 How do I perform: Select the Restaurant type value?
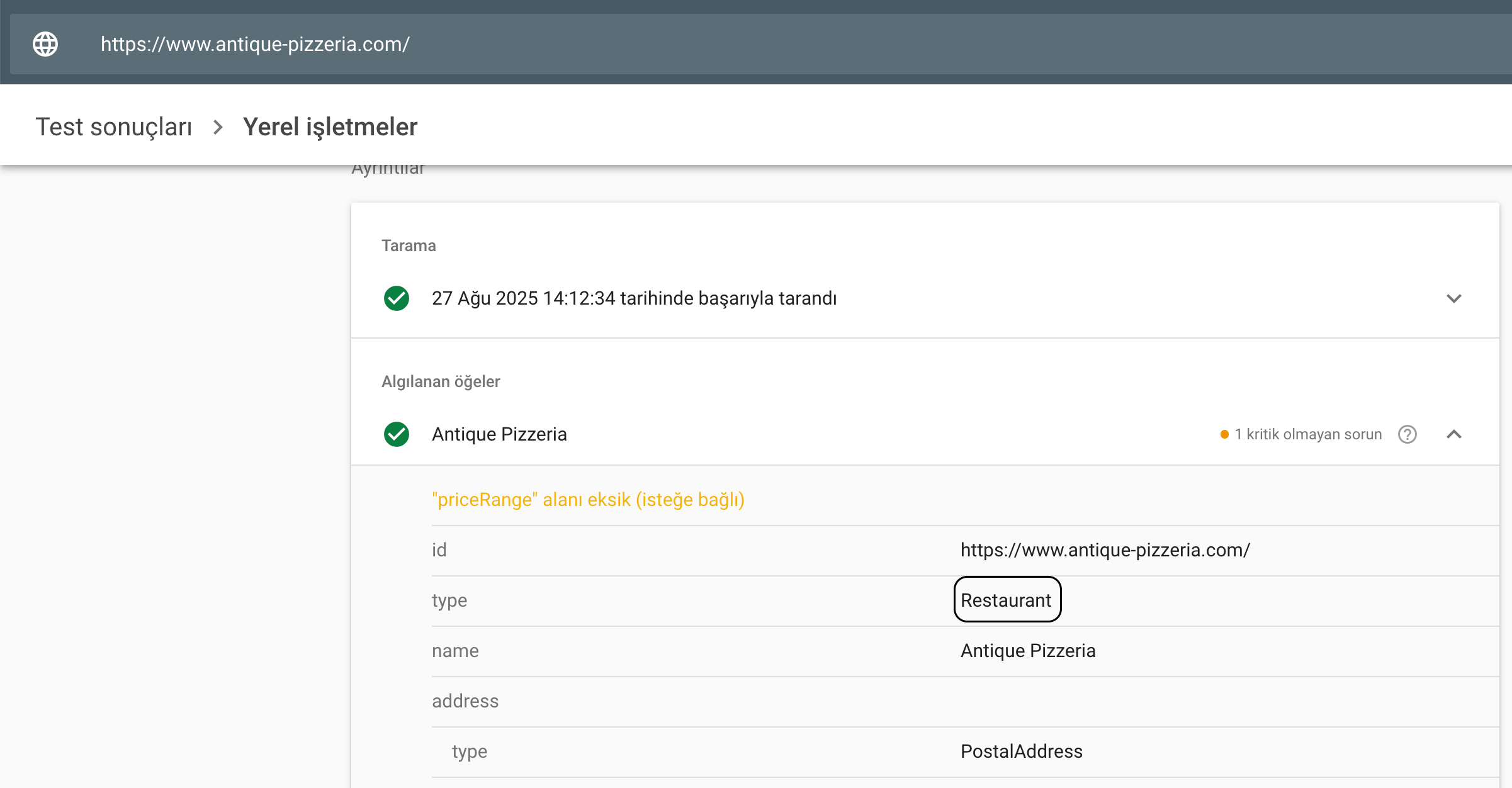click(x=1007, y=600)
